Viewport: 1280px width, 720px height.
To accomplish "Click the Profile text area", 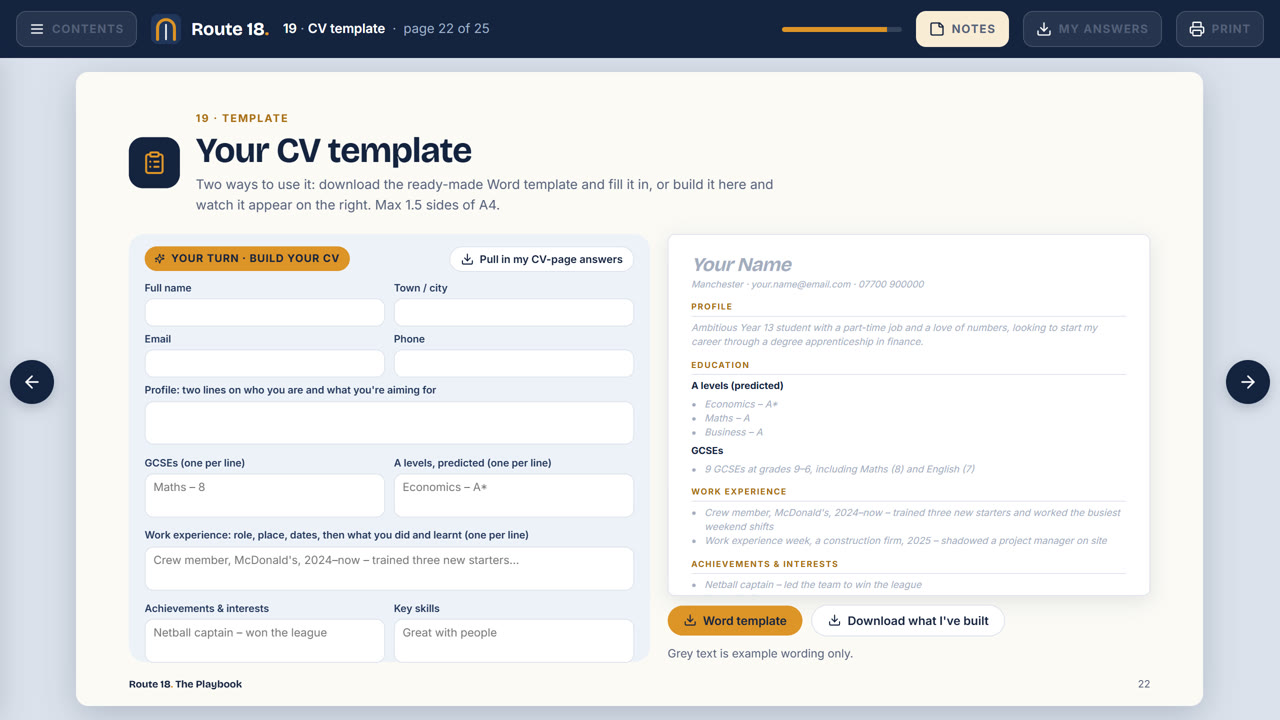I will 389,423.
